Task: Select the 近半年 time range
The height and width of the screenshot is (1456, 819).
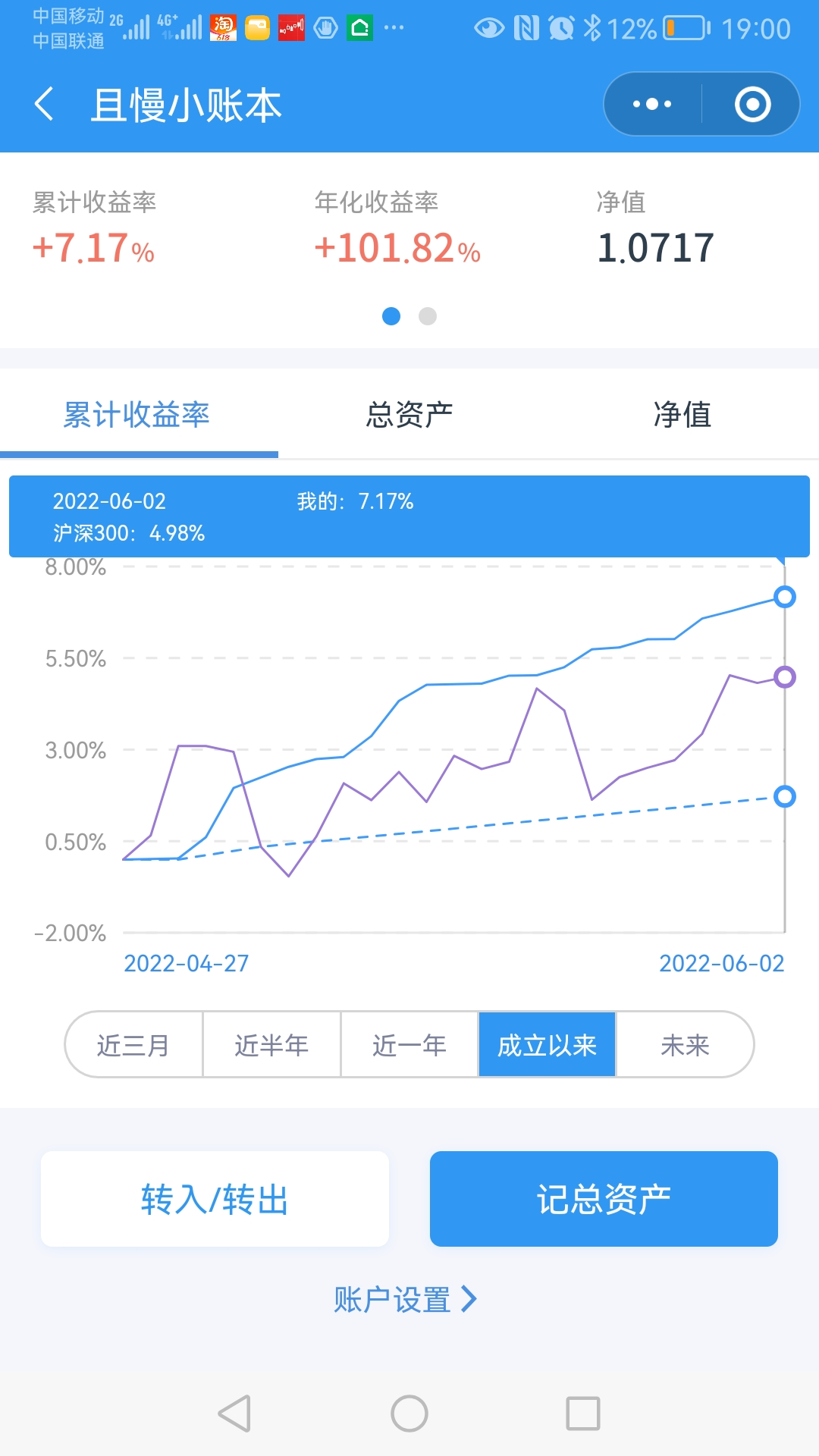Action: (x=271, y=1045)
